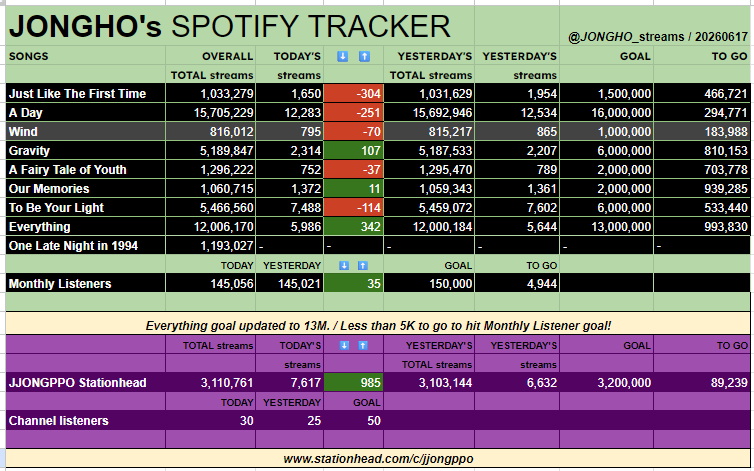Click the down arrow icon in Monthly Listeners header
Viewport: 754px width, 471px height.
tap(343, 266)
